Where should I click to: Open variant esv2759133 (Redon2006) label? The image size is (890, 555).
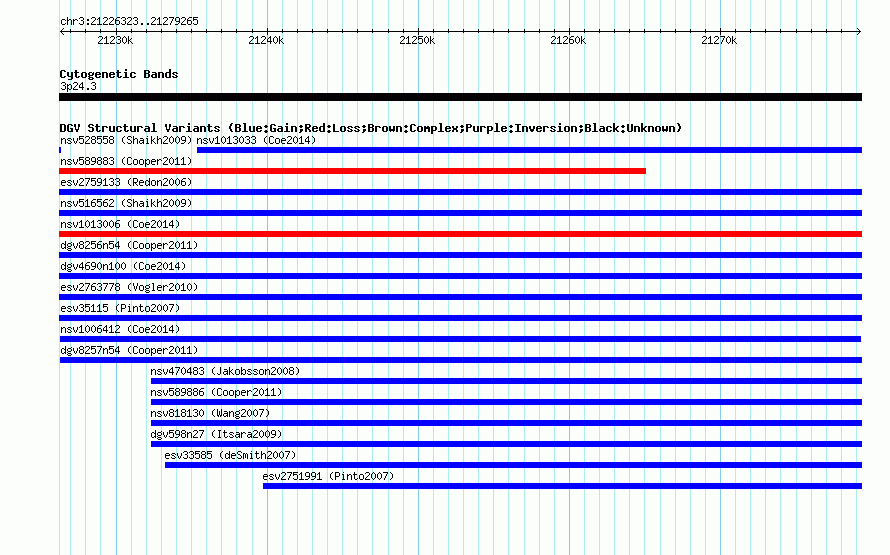tap(126, 182)
